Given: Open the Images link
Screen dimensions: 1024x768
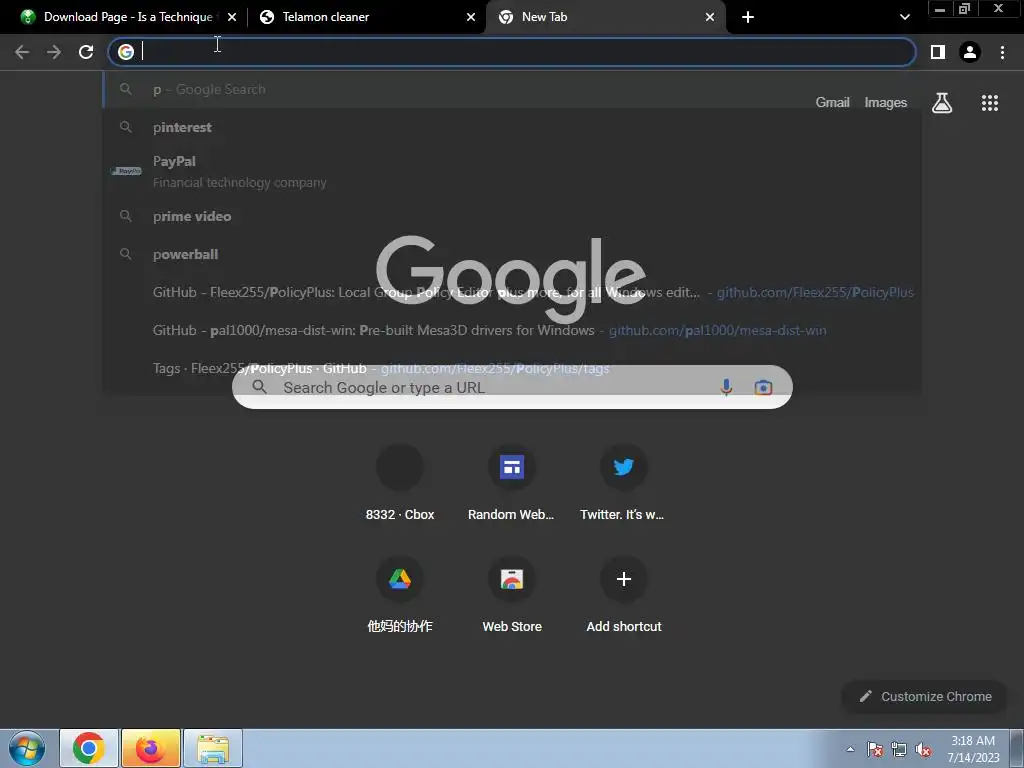Looking at the screenshot, I should point(886,103).
